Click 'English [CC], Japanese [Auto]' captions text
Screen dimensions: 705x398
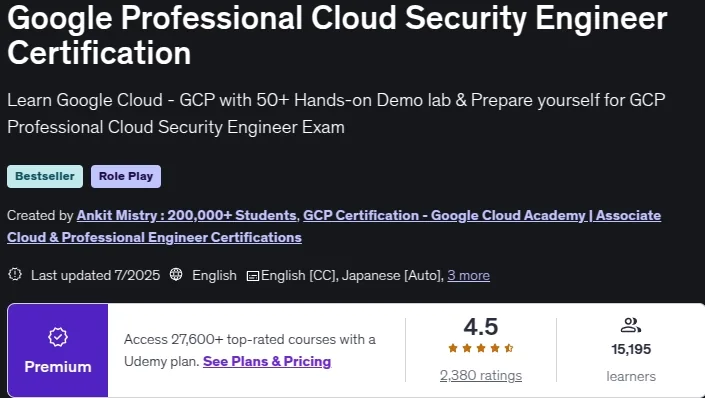click(352, 275)
